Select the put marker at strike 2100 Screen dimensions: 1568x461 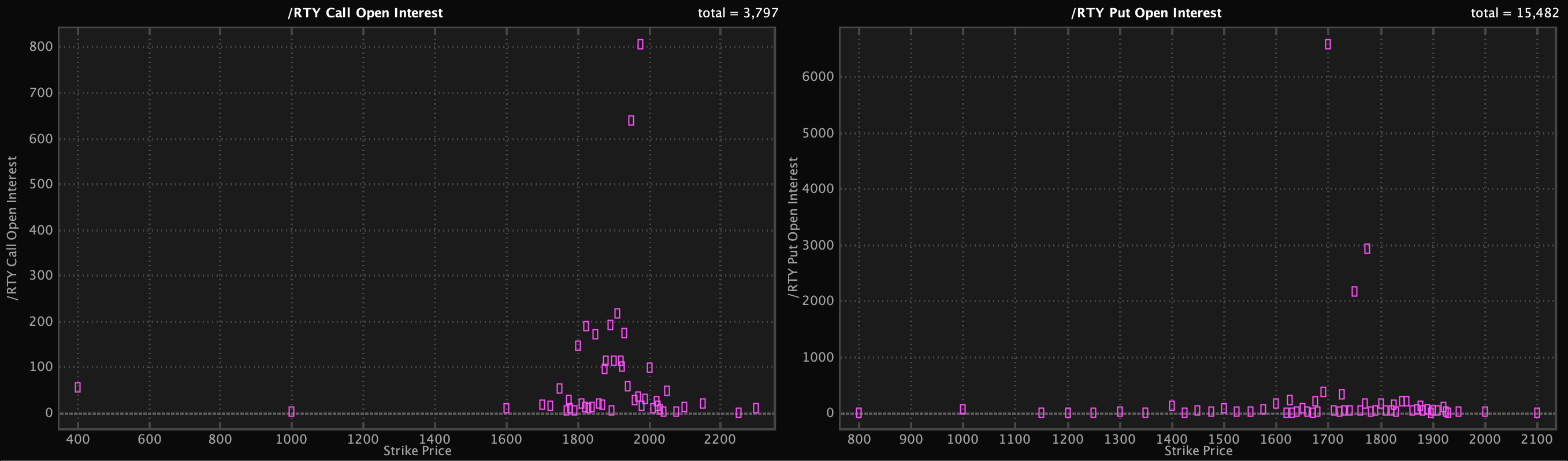(x=1537, y=413)
